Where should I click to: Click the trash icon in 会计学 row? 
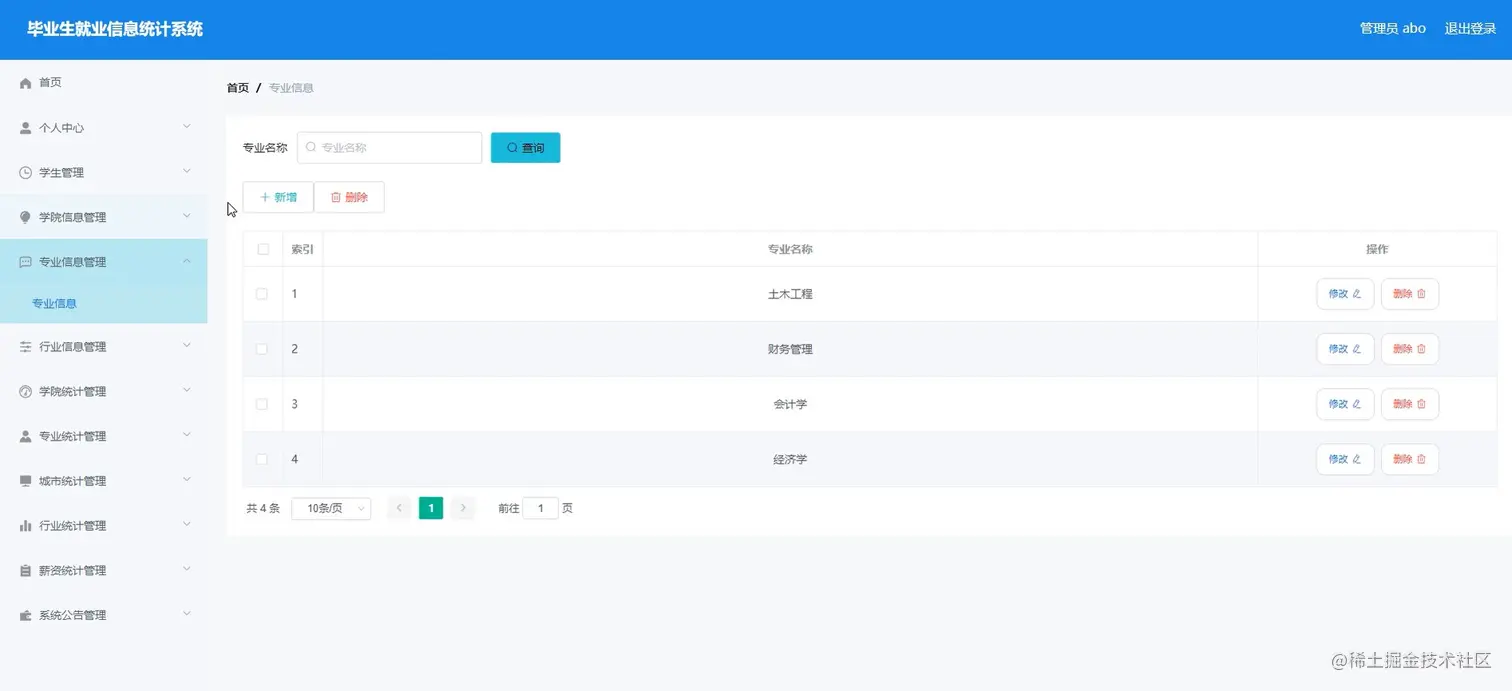click(1421, 404)
